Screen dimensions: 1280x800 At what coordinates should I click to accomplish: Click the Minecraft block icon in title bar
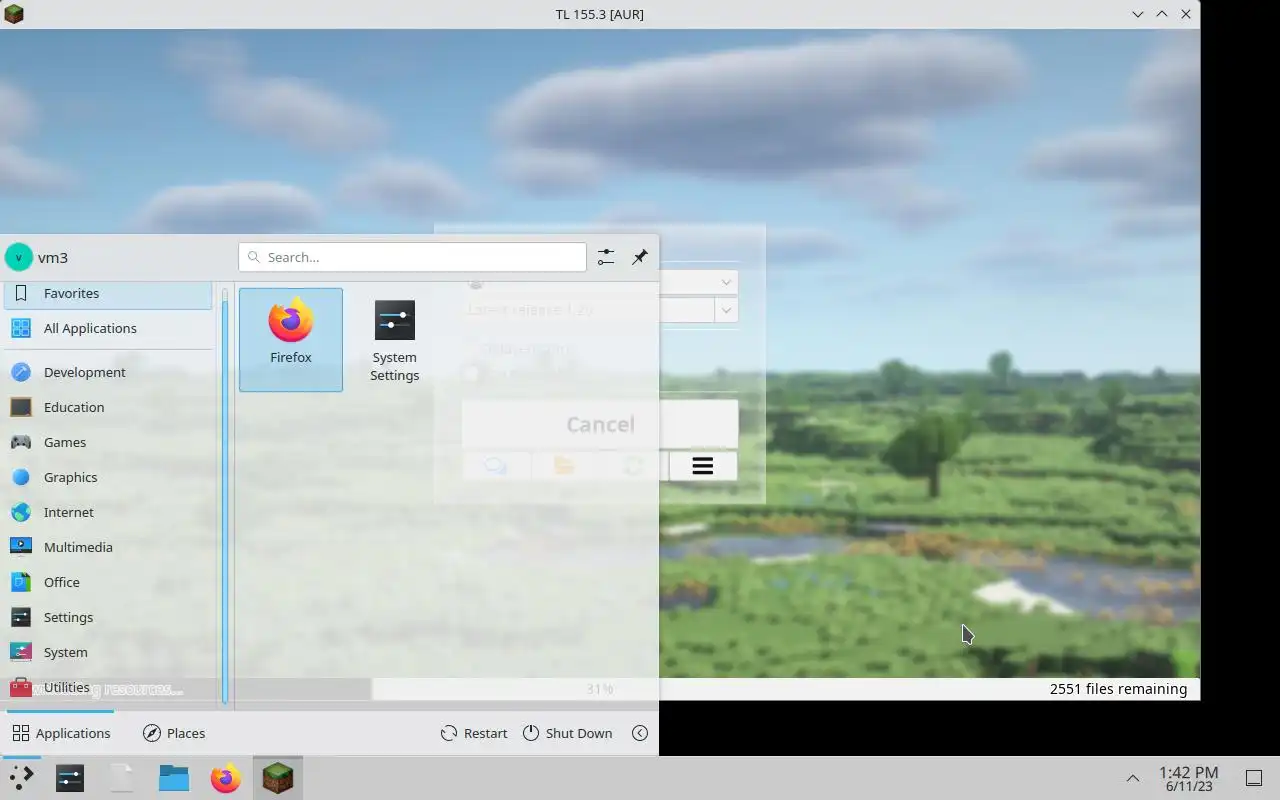(14, 14)
